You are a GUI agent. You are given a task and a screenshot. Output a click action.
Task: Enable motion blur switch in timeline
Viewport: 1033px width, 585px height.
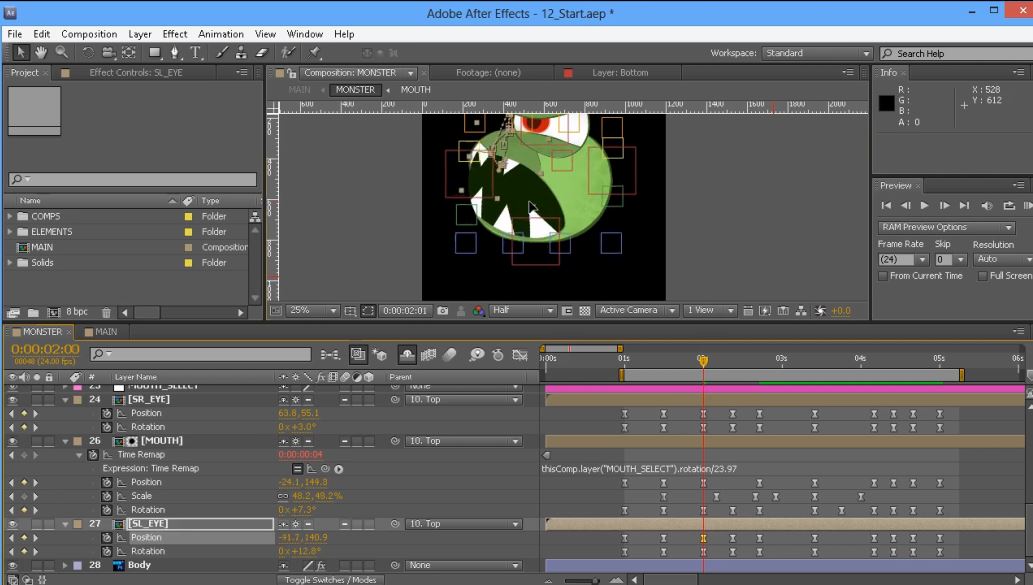coord(449,355)
